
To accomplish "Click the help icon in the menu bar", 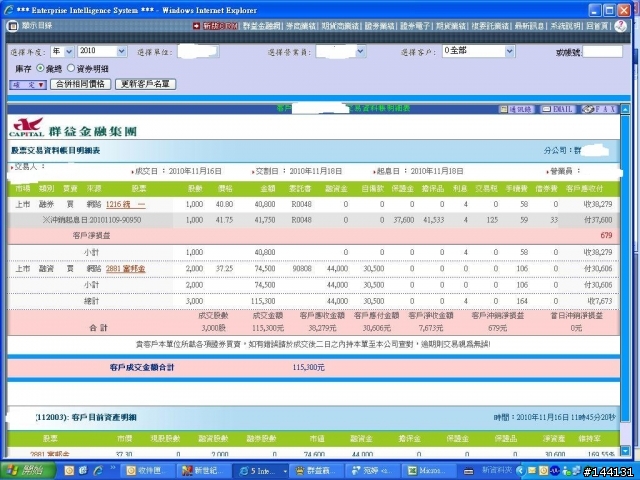I will 620,26.
